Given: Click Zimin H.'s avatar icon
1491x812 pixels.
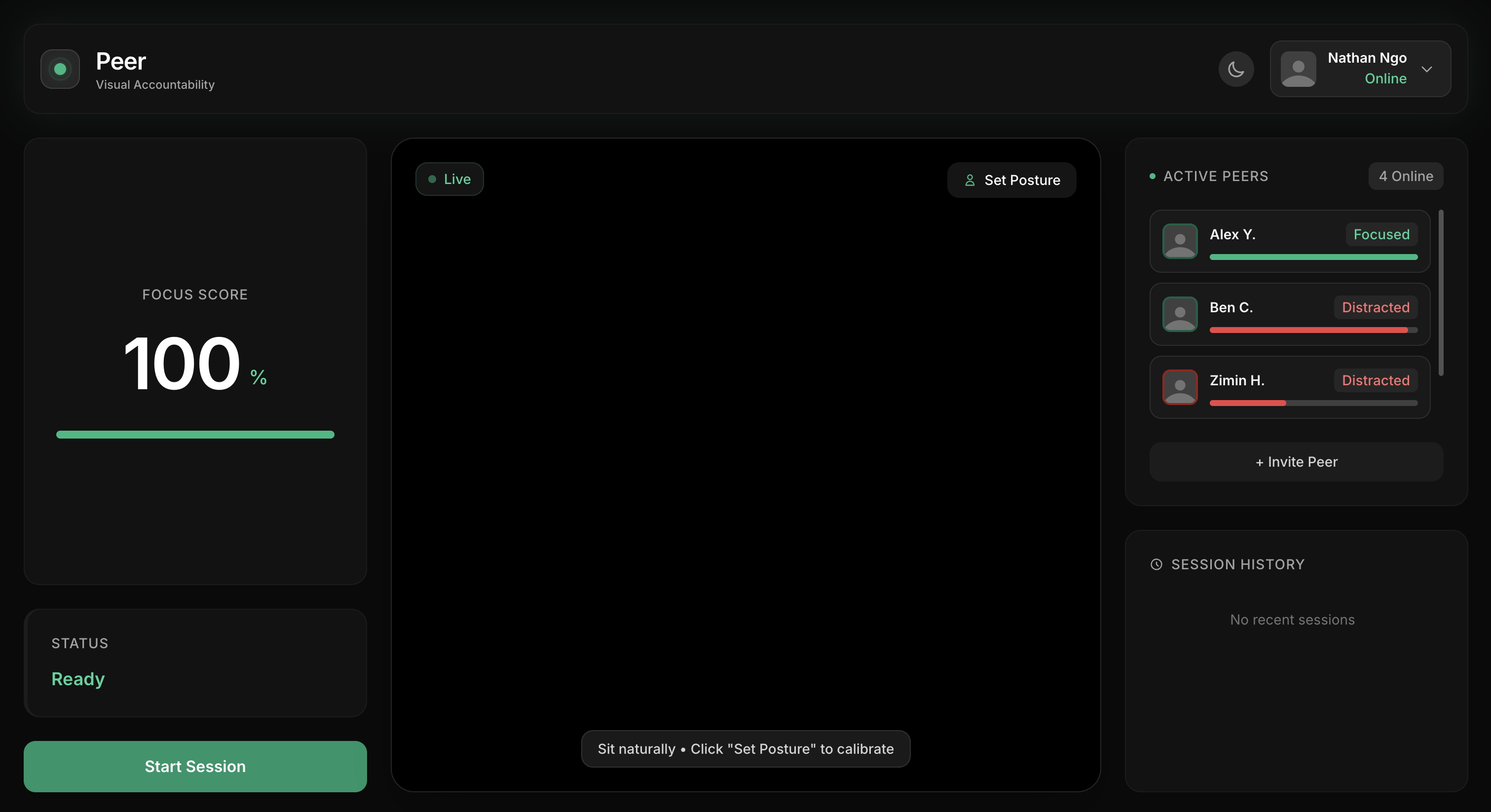Looking at the screenshot, I should click(1180, 387).
